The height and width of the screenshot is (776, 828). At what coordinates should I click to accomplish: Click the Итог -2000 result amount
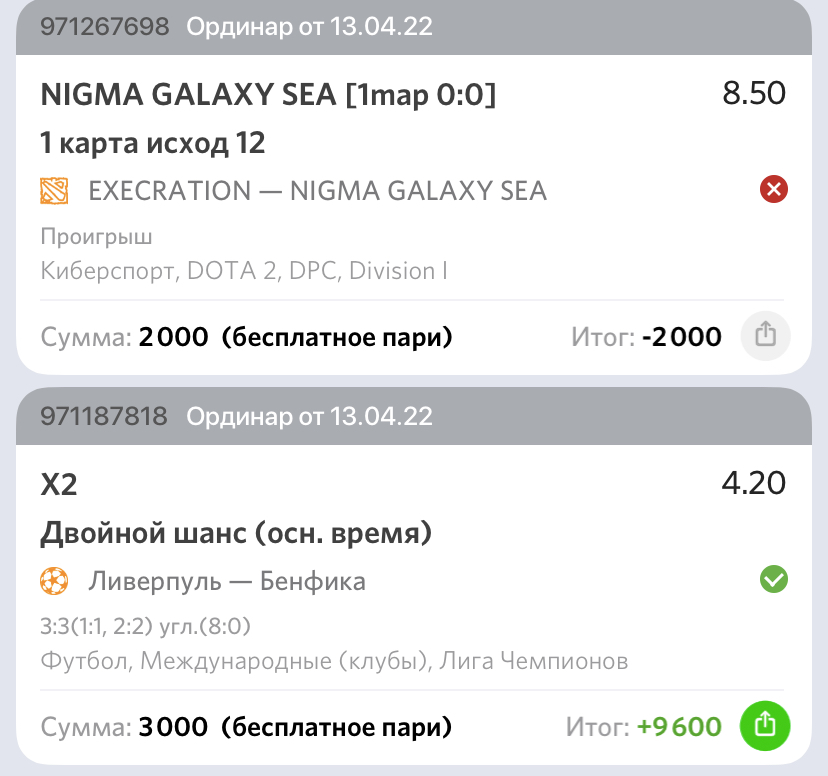646,337
